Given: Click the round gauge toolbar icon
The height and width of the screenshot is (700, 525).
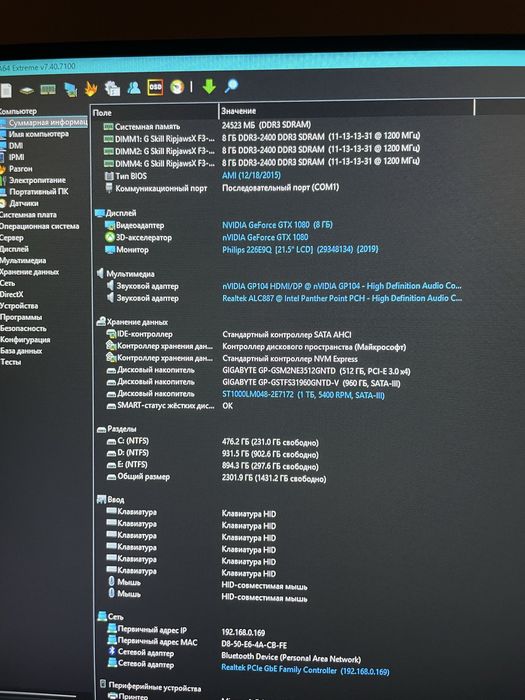Looking at the screenshot, I should coord(177,87).
